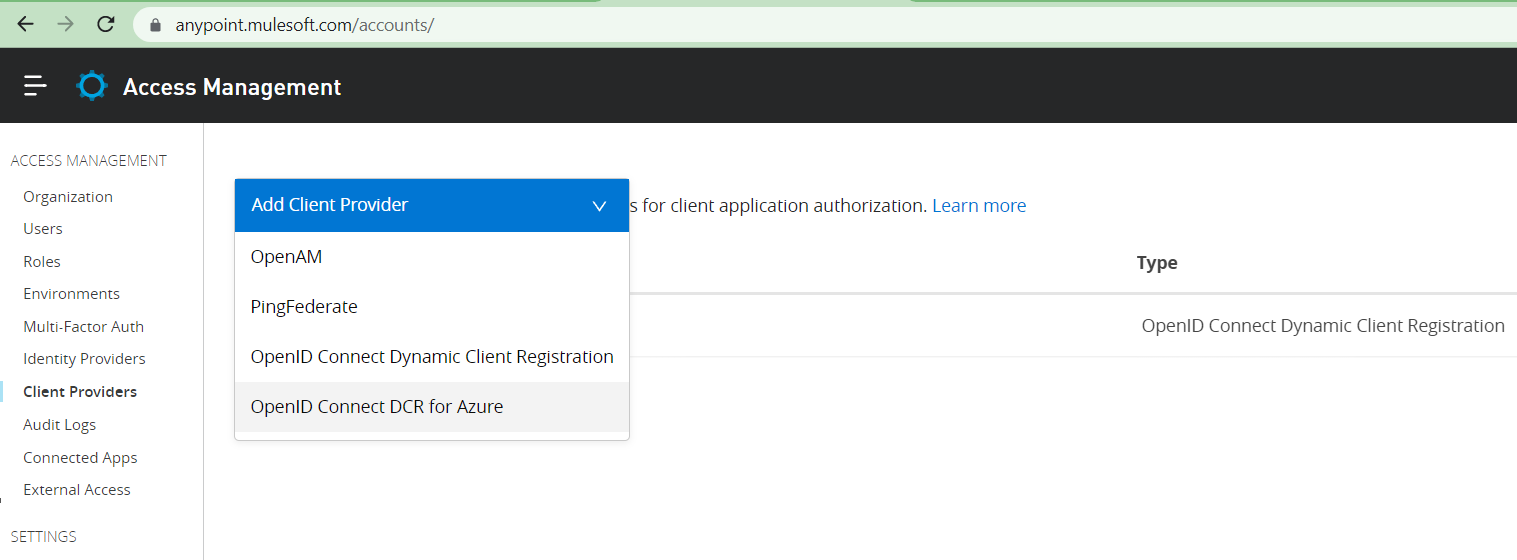Screen dimensions: 1517x560
Task: Click the browser back arrow
Action: 26,24
